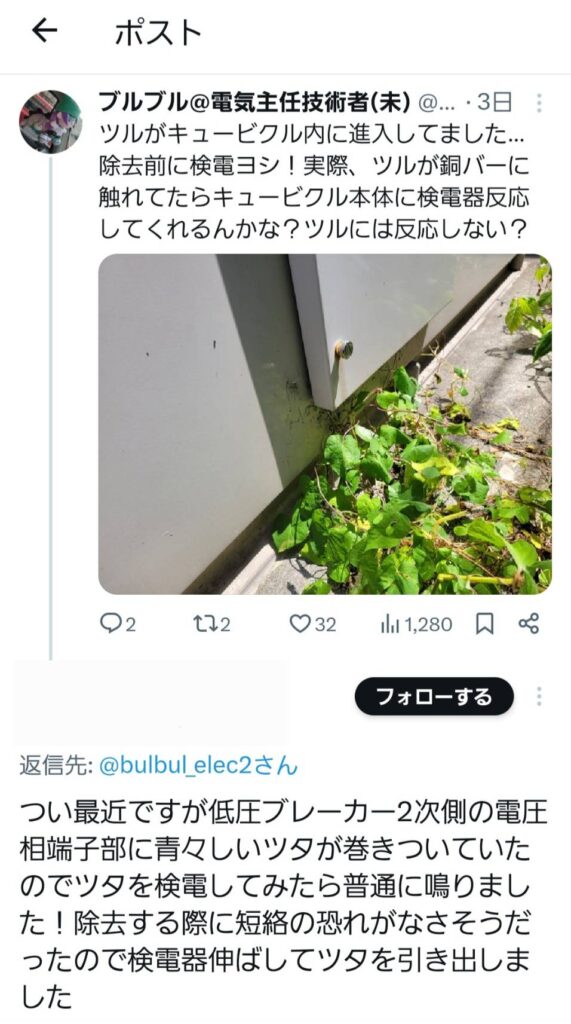
Task: Open the ブルブル profile avatar
Action: tap(50, 122)
